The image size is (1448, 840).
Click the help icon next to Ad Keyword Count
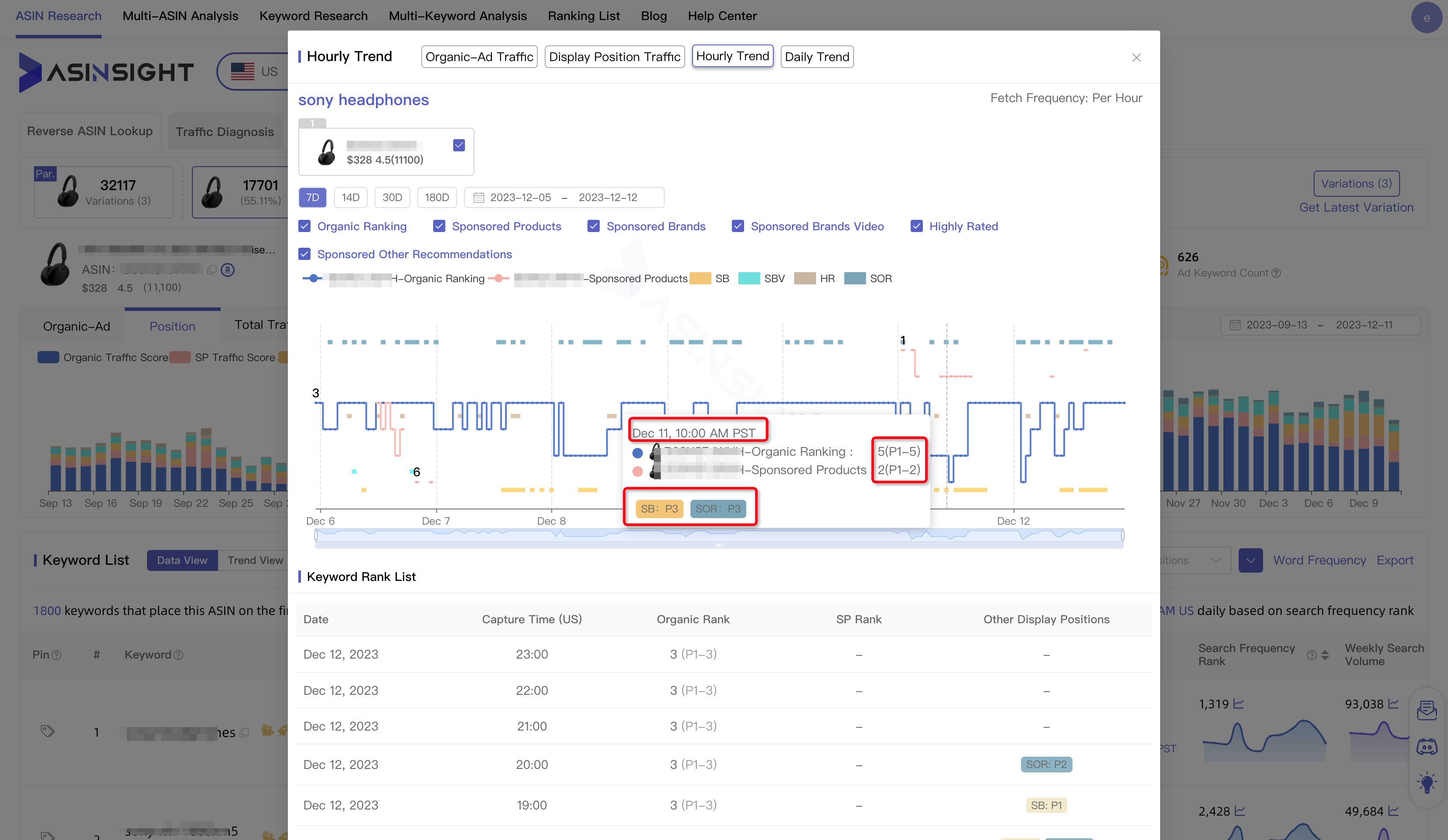pos(1276,273)
